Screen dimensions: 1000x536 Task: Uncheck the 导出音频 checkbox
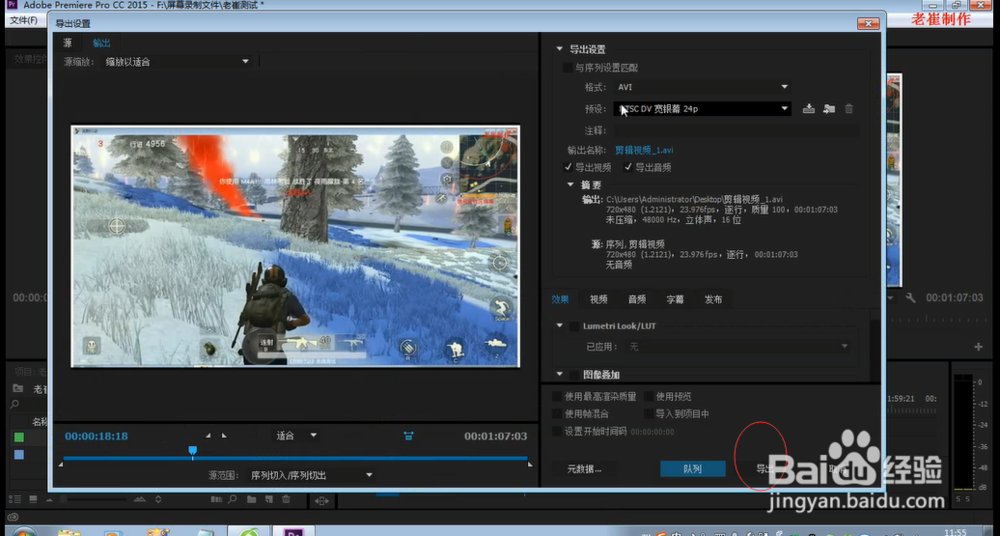pyautogui.click(x=628, y=167)
